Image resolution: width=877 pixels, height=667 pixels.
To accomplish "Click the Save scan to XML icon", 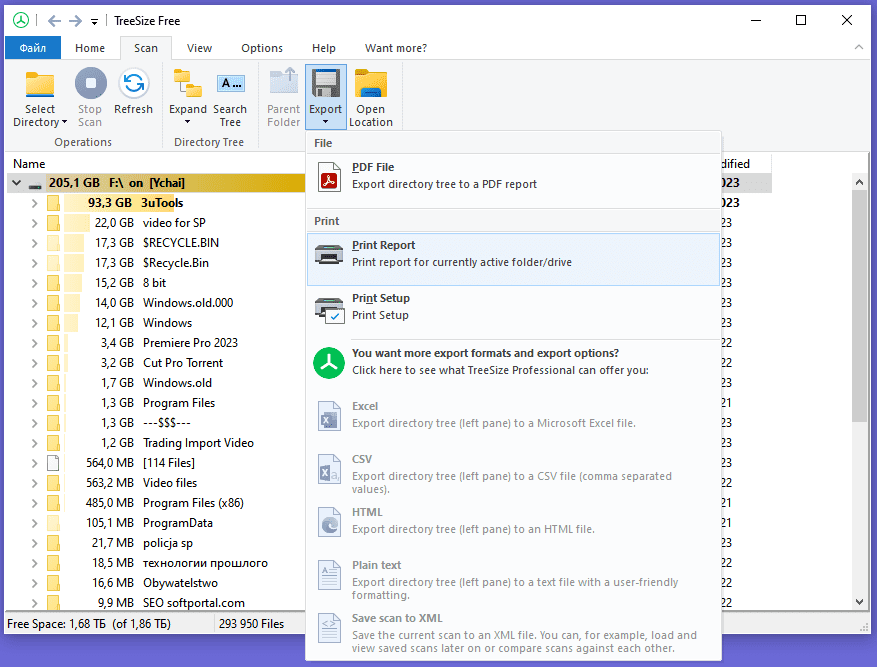I will 329,628.
